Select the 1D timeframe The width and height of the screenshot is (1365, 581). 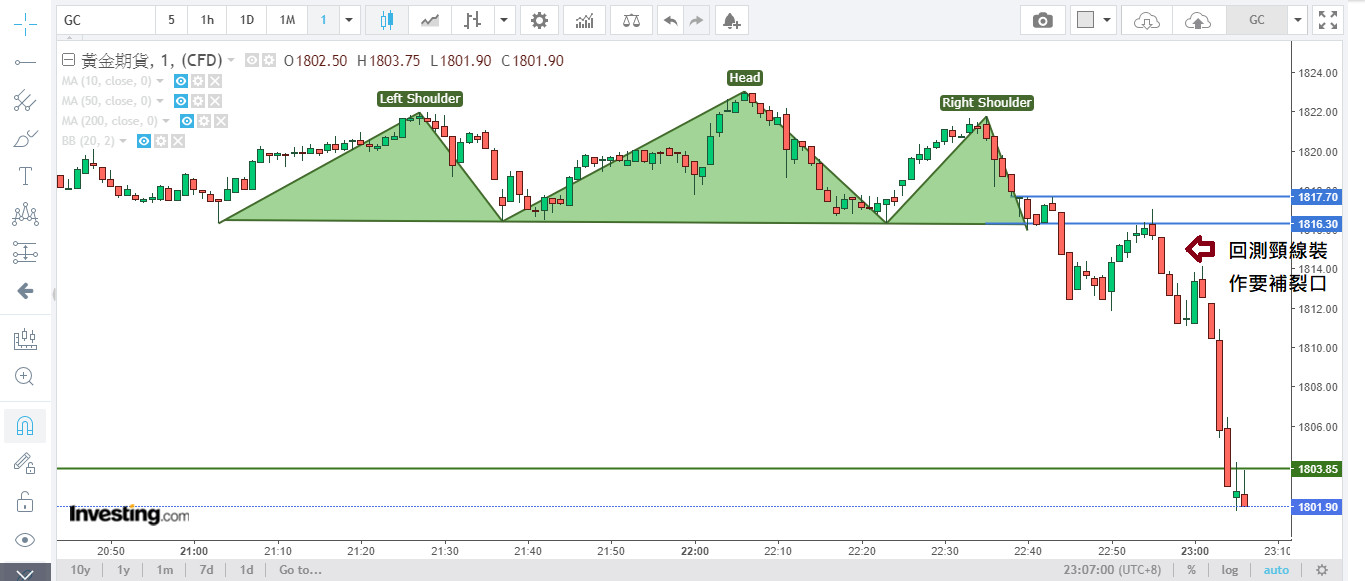245,20
